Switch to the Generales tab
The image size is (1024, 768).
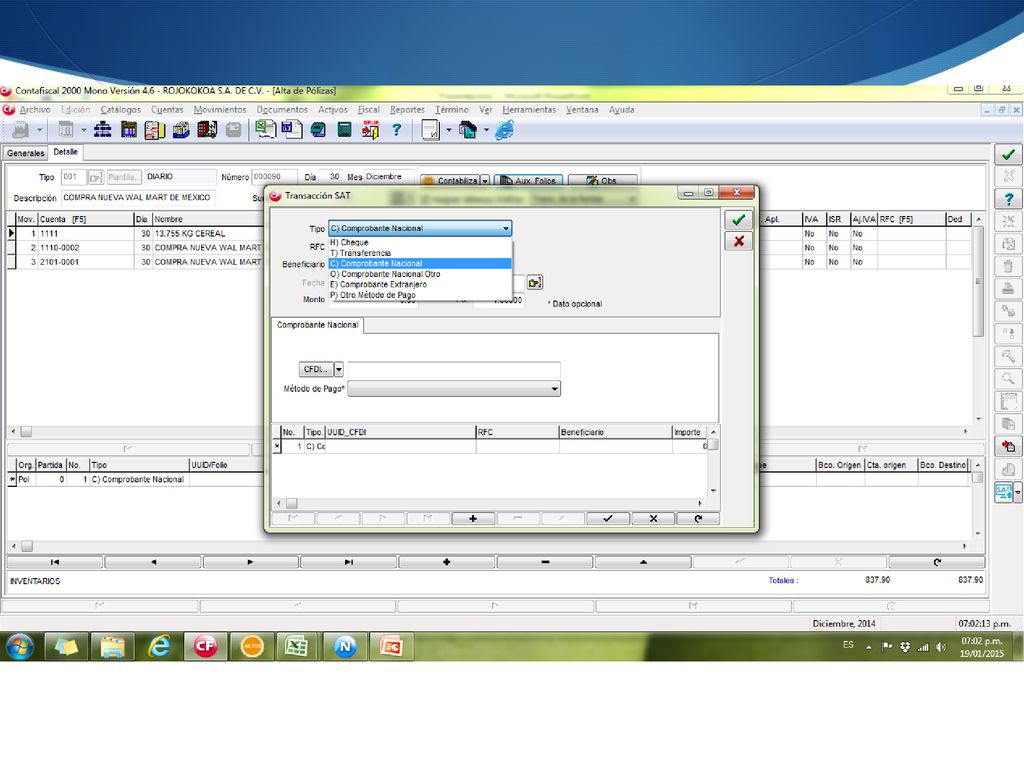coord(26,153)
